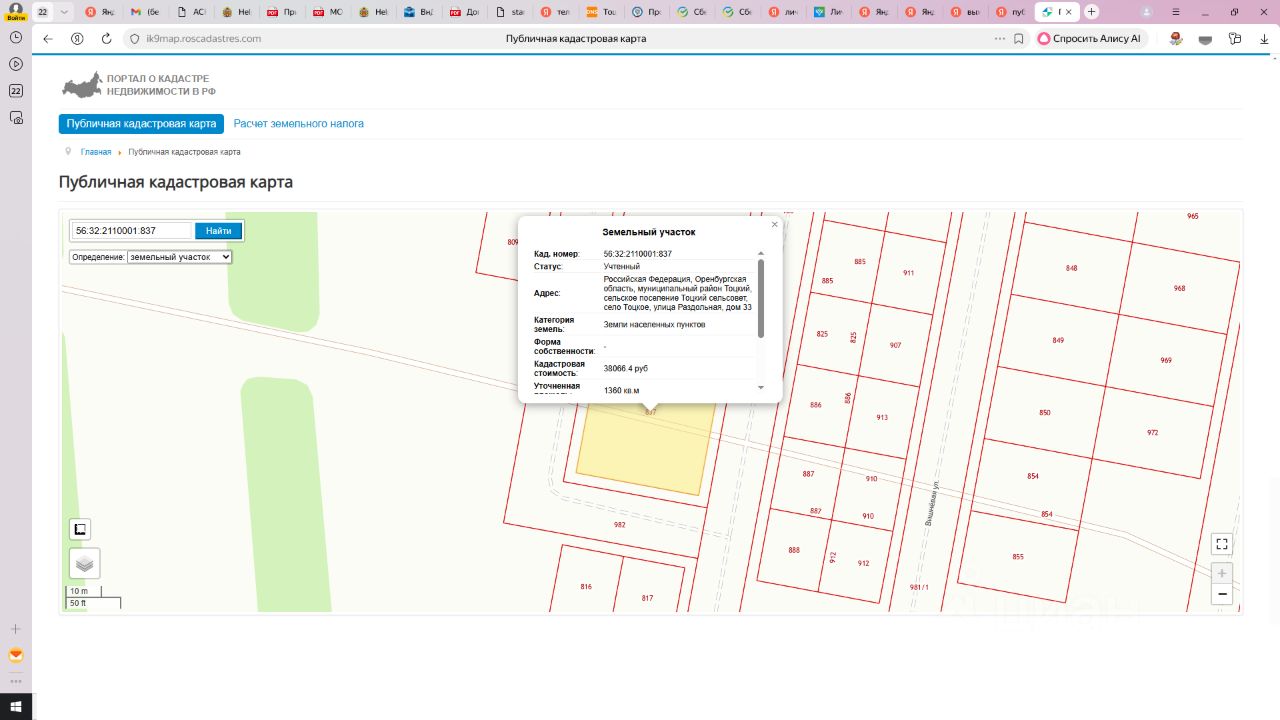The height and width of the screenshot is (720, 1280).
Task: Toggle fullscreen map view
Action: coord(1221,544)
